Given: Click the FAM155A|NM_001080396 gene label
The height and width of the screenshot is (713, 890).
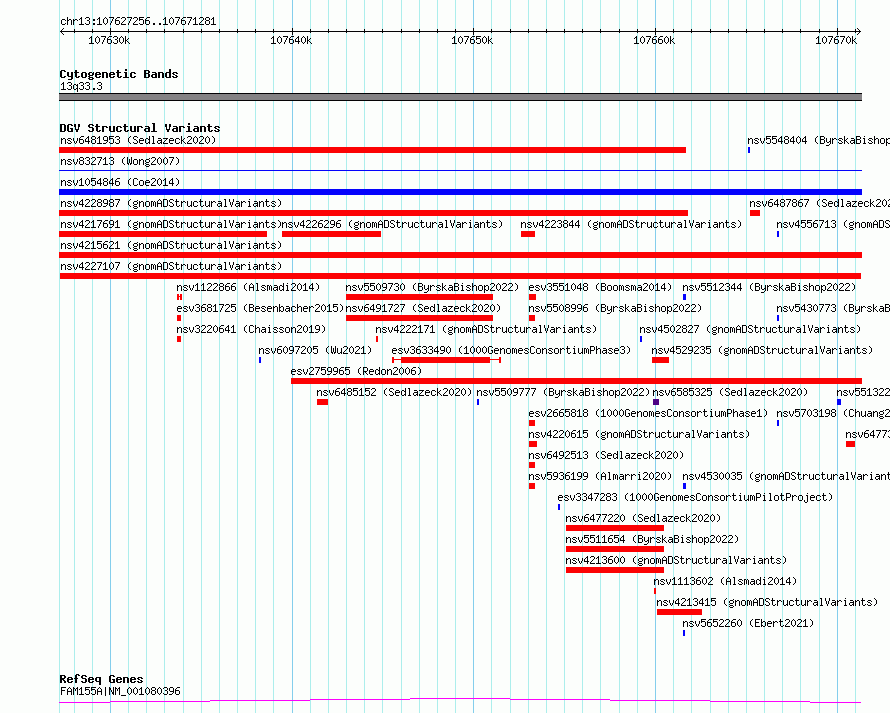Looking at the screenshot, I should coord(120,691).
